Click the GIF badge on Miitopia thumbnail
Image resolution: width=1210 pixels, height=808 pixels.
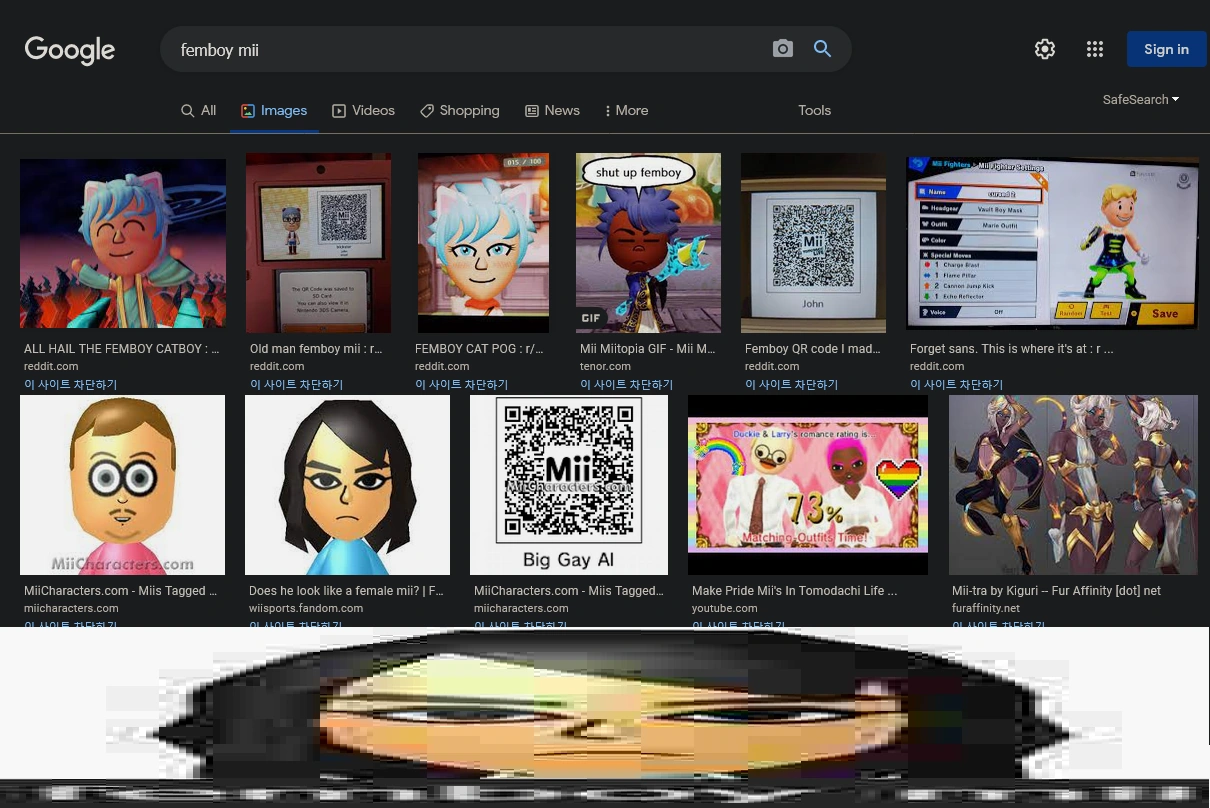pos(592,318)
